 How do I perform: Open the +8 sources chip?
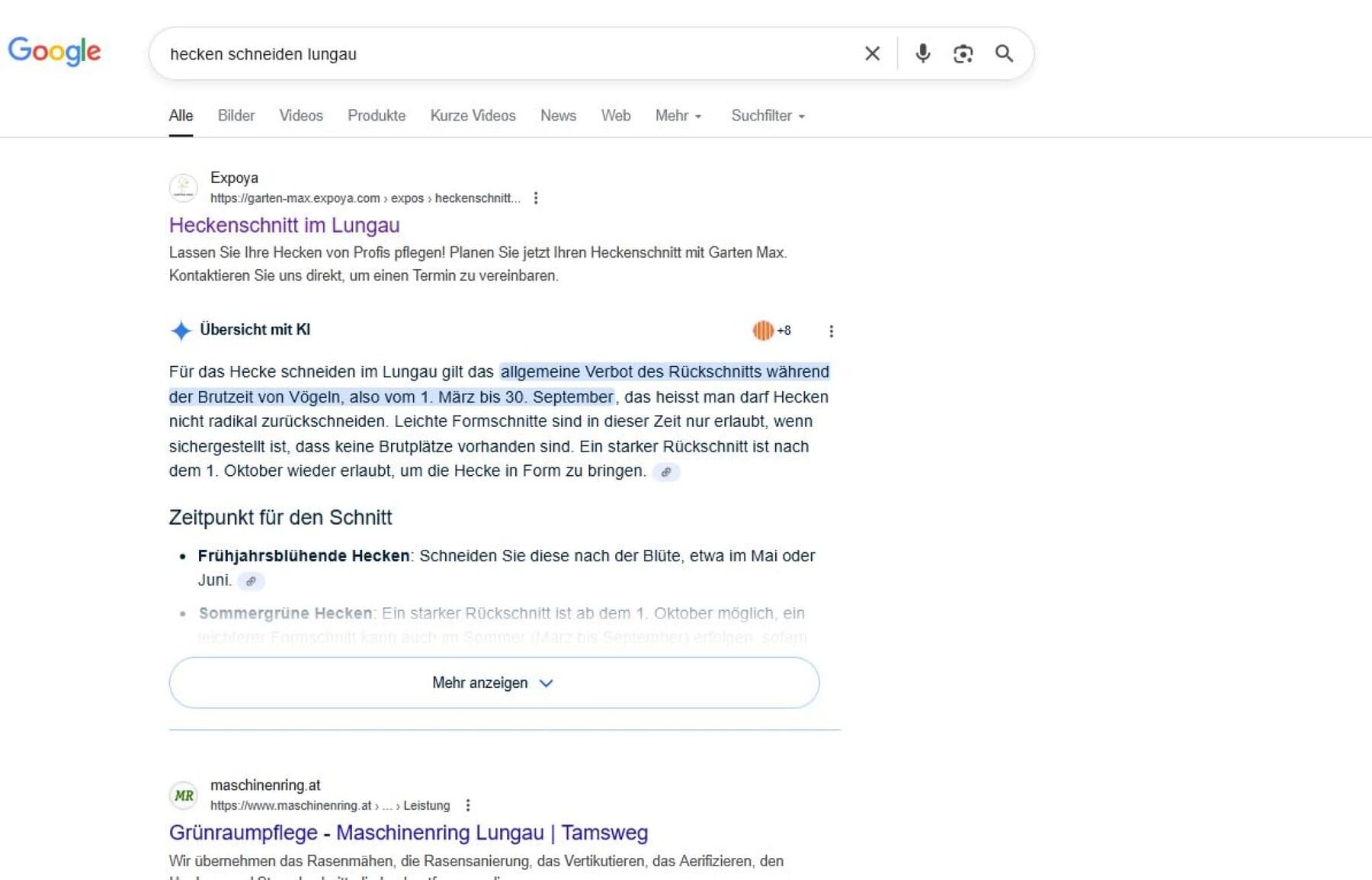pos(772,330)
